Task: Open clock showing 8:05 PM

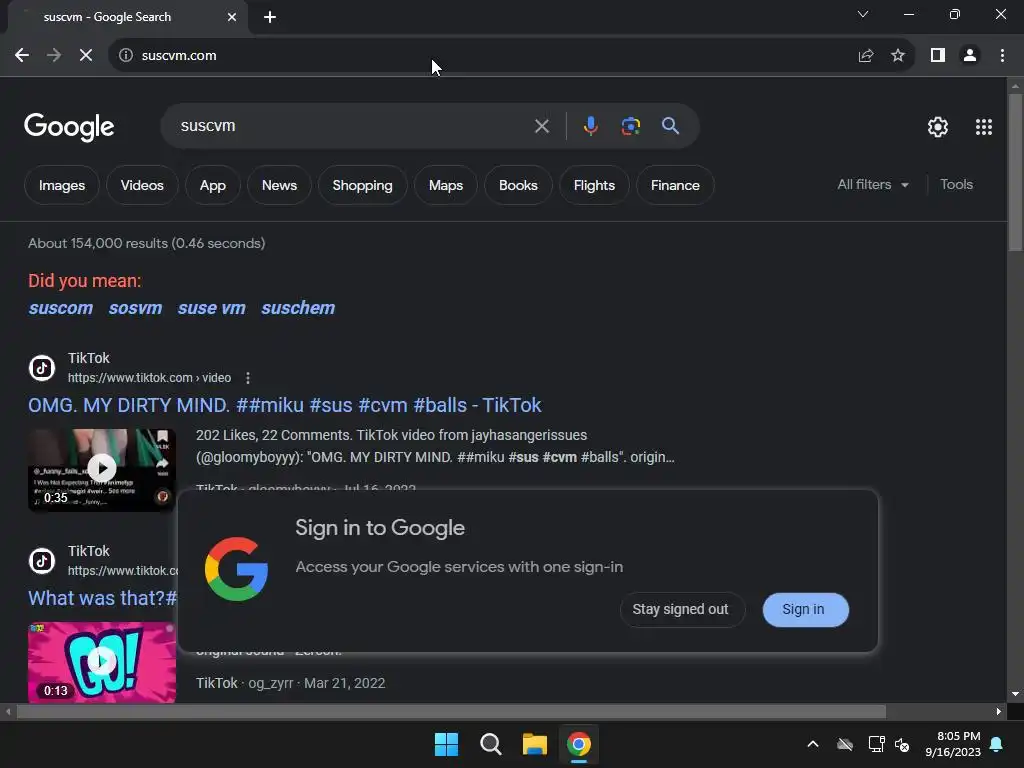Action: point(953,744)
